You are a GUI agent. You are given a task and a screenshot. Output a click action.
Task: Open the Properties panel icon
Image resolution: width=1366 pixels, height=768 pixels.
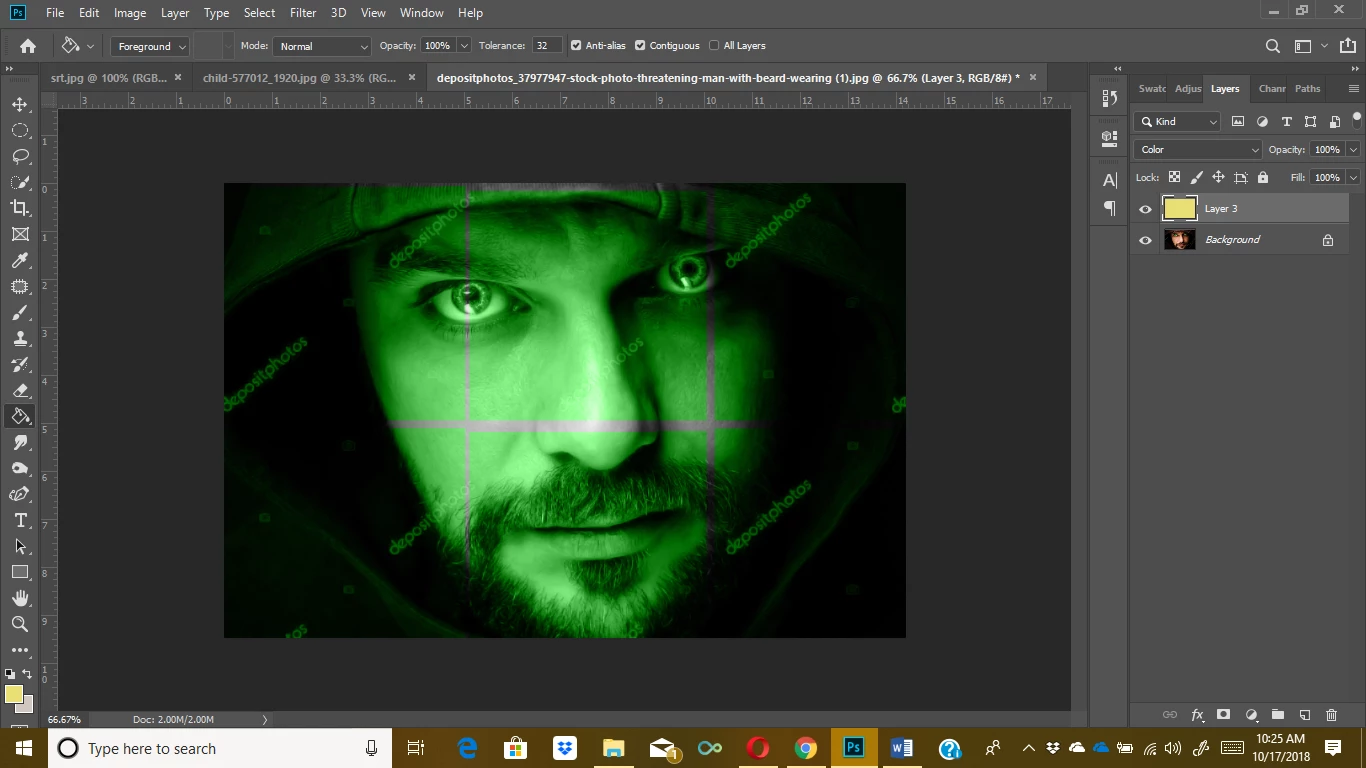(1109, 138)
